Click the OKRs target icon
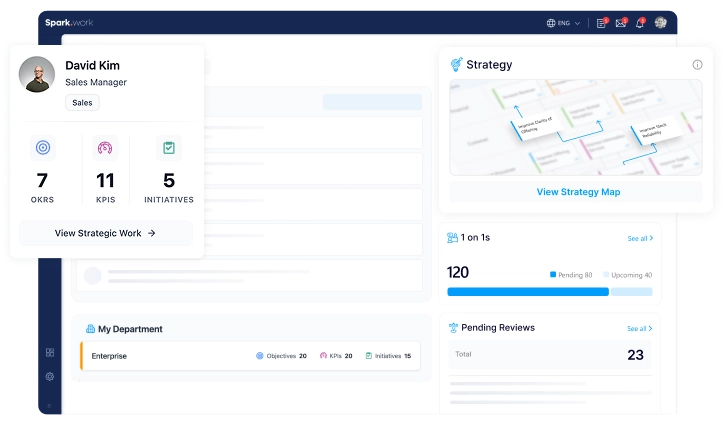The height and width of the screenshot is (425, 727). (x=42, y=148)
